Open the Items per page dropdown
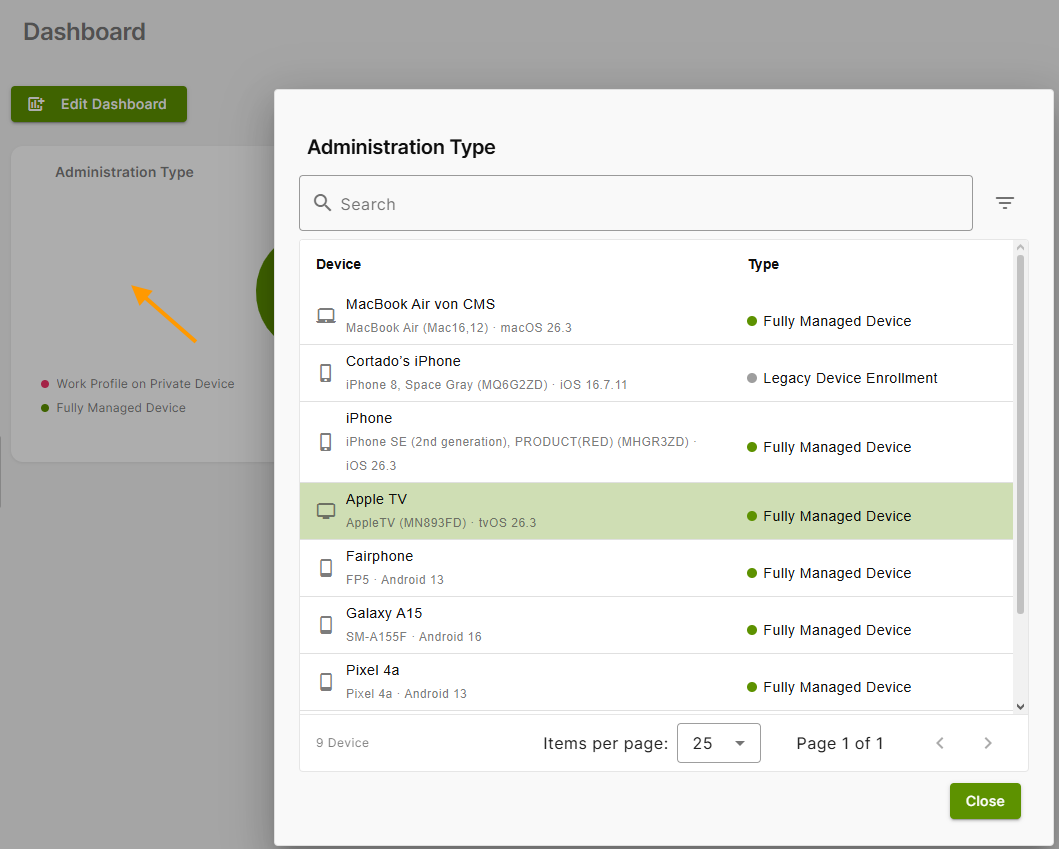This screenshot has width=1059, height=849. (719, 743)
